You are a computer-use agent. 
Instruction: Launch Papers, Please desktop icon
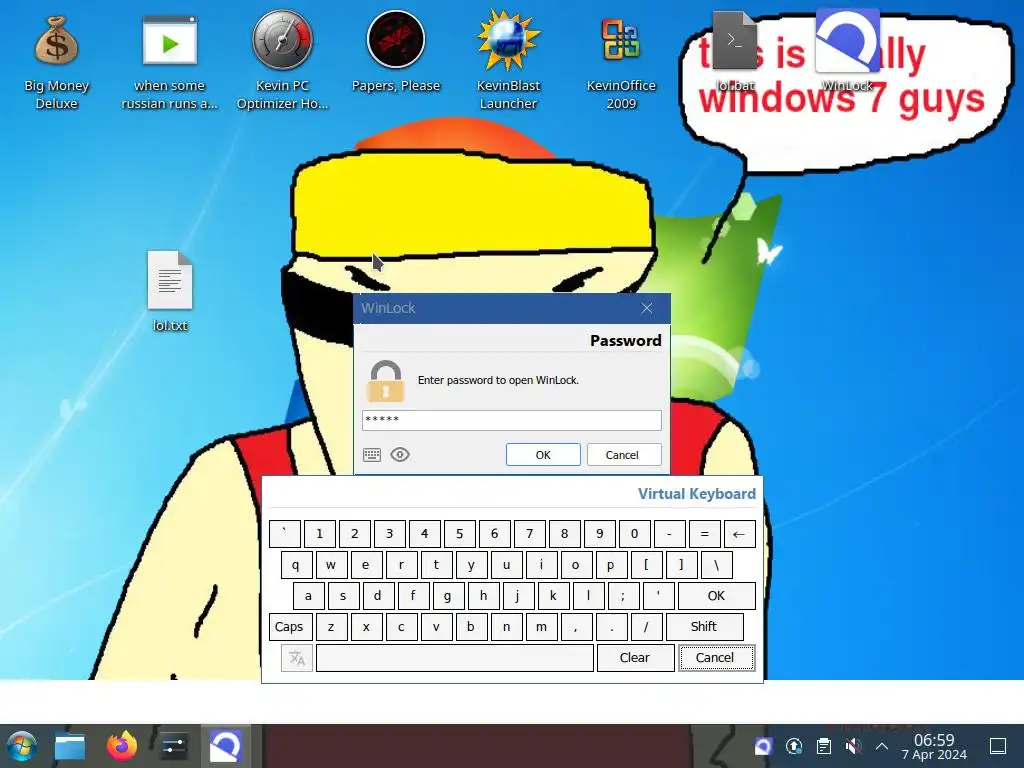click(x=396, y=52)
